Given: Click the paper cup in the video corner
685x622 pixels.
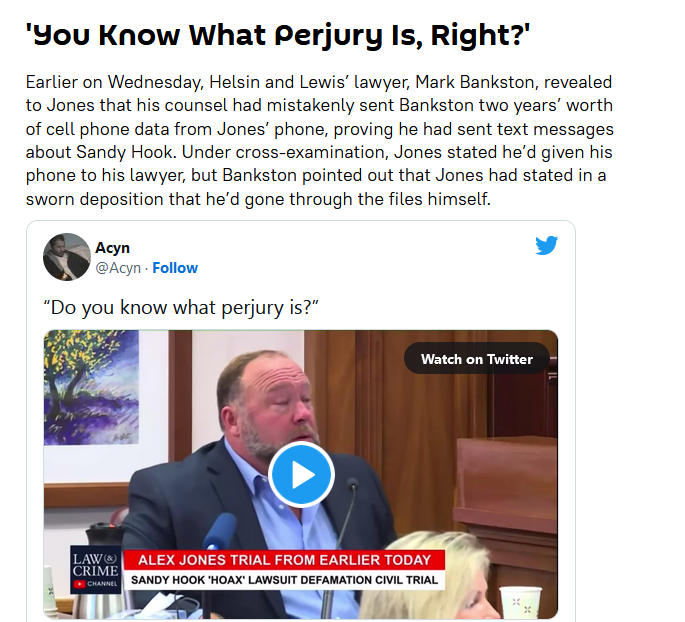Looking at the screenshot, I should [x=520, y=603].
